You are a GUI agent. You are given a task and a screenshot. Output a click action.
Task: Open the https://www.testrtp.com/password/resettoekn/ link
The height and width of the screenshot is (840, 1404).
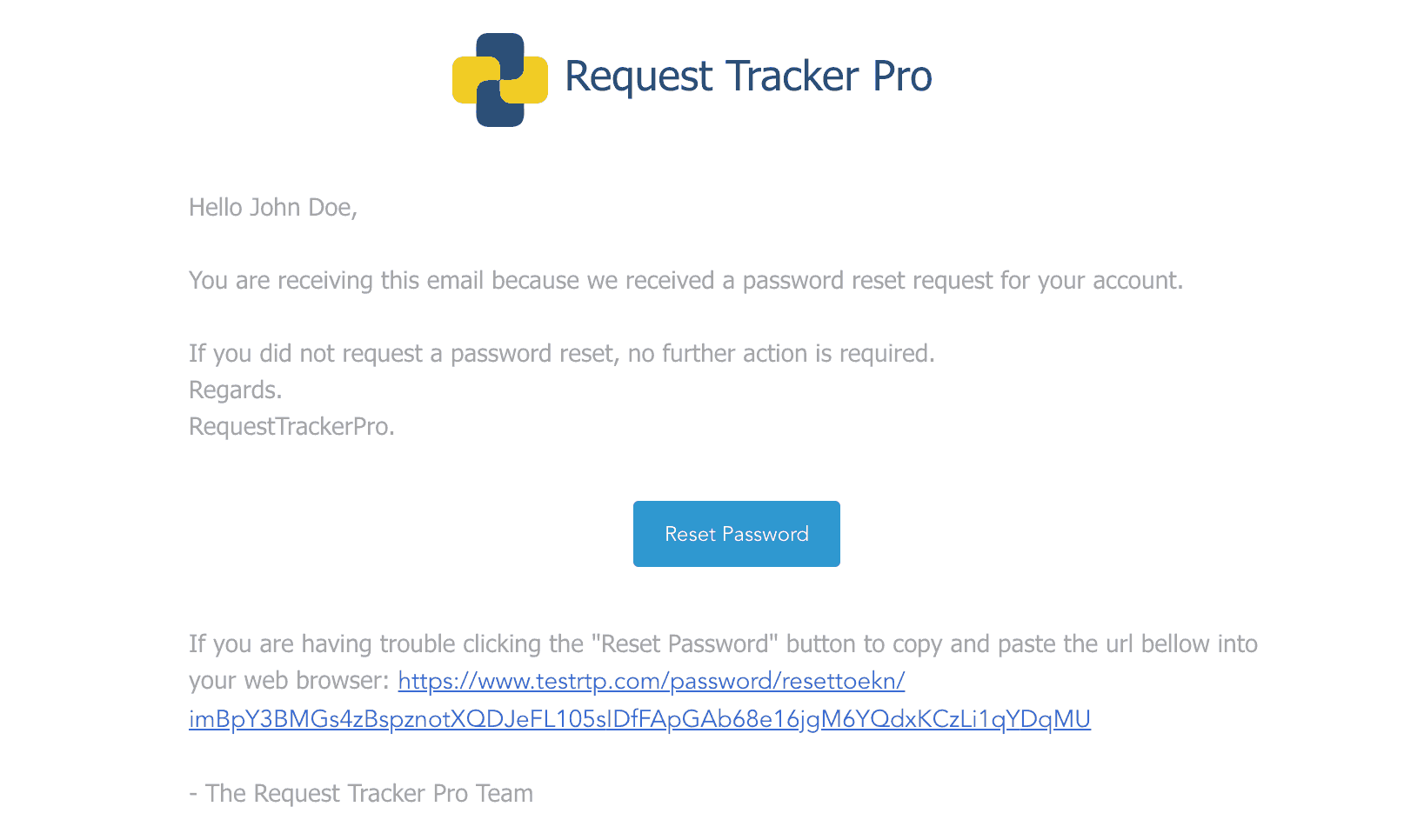point(652,681)
